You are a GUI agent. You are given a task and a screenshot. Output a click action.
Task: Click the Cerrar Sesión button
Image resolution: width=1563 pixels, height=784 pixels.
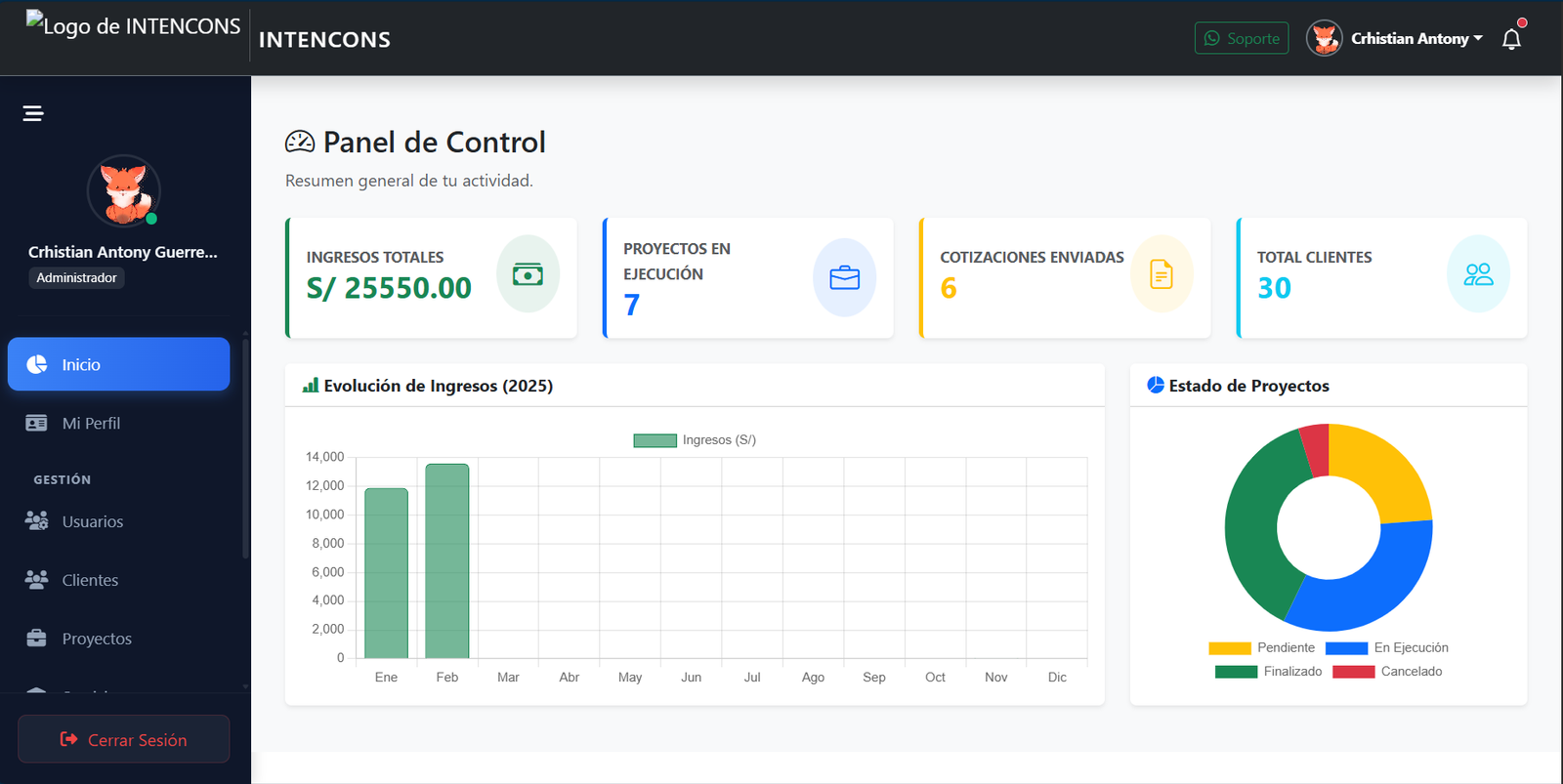point(124,740)
